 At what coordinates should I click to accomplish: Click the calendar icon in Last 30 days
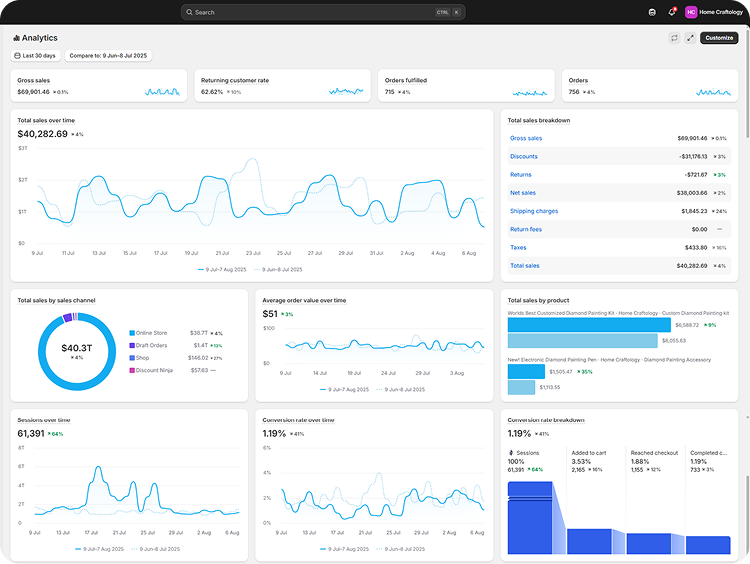coord(17,55)
